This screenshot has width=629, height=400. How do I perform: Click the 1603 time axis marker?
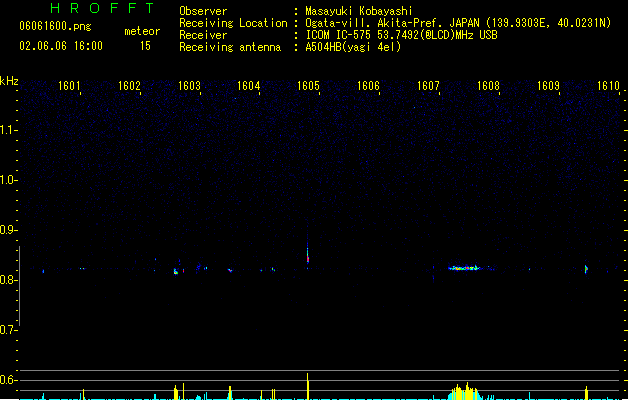point(189,86)
